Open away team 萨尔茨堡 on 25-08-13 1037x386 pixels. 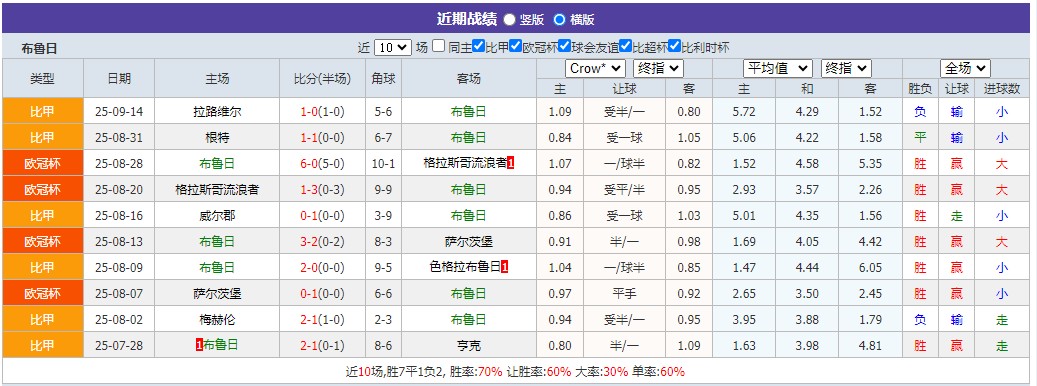468,241
